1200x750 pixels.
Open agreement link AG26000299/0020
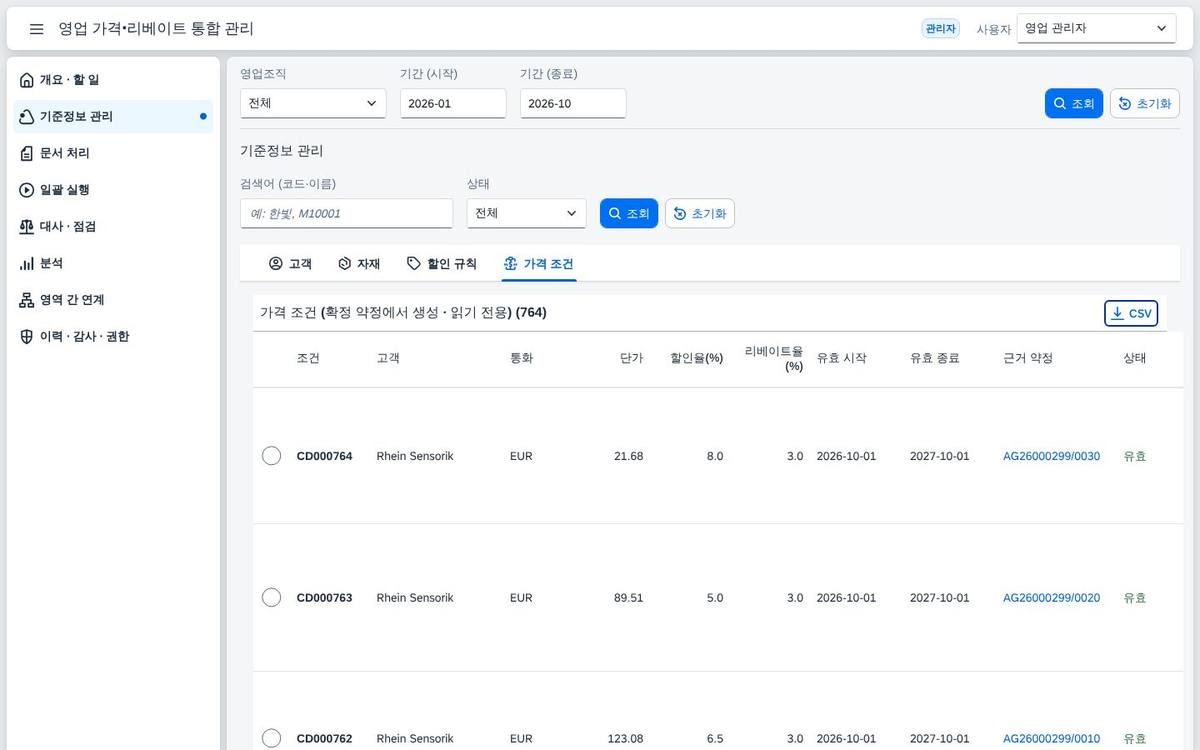[1051, 598]
